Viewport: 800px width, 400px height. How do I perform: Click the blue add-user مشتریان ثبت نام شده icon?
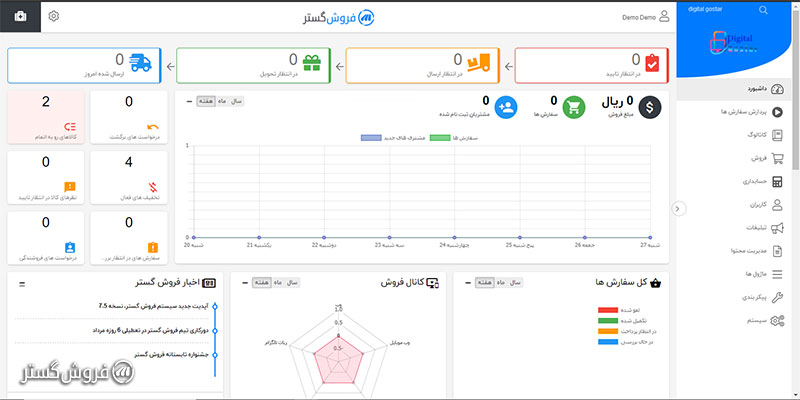pos(506,107)
